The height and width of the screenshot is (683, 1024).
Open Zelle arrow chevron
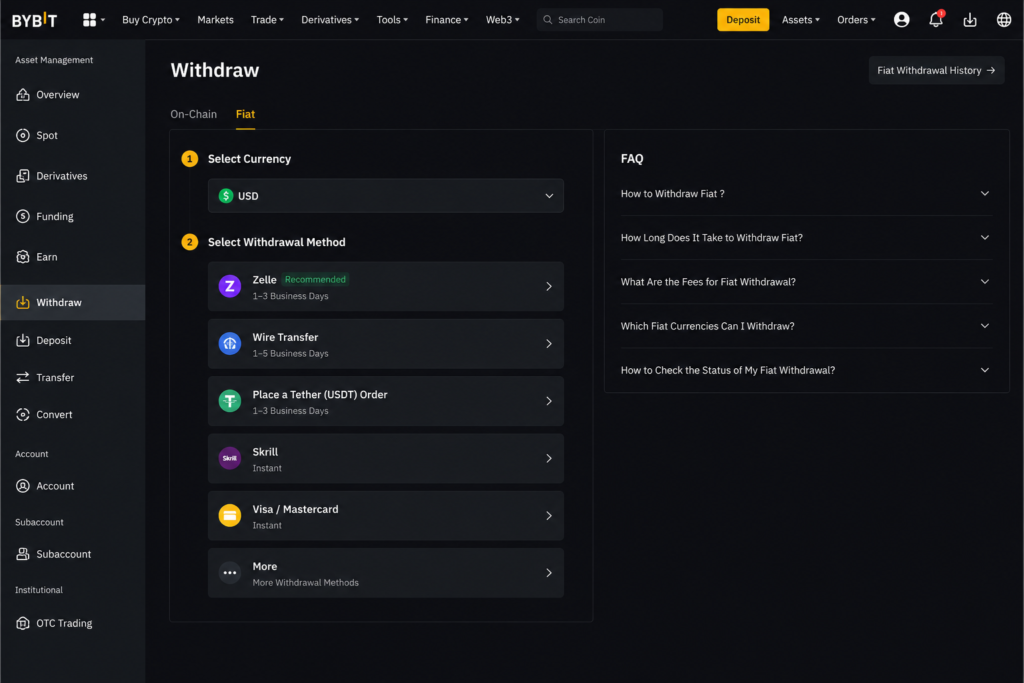click(549, 286)
